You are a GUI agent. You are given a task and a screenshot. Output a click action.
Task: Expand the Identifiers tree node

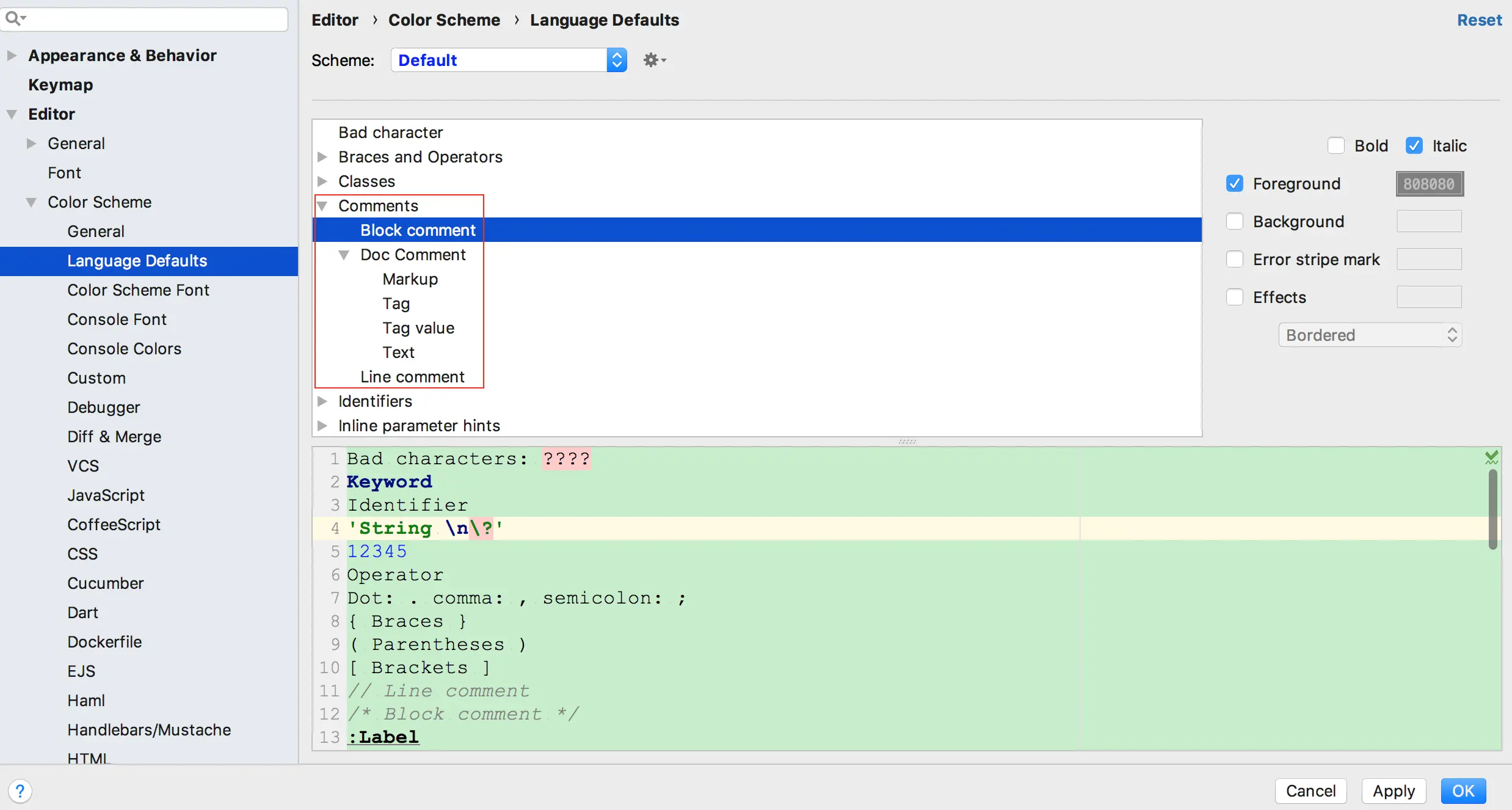click(322, 401)
